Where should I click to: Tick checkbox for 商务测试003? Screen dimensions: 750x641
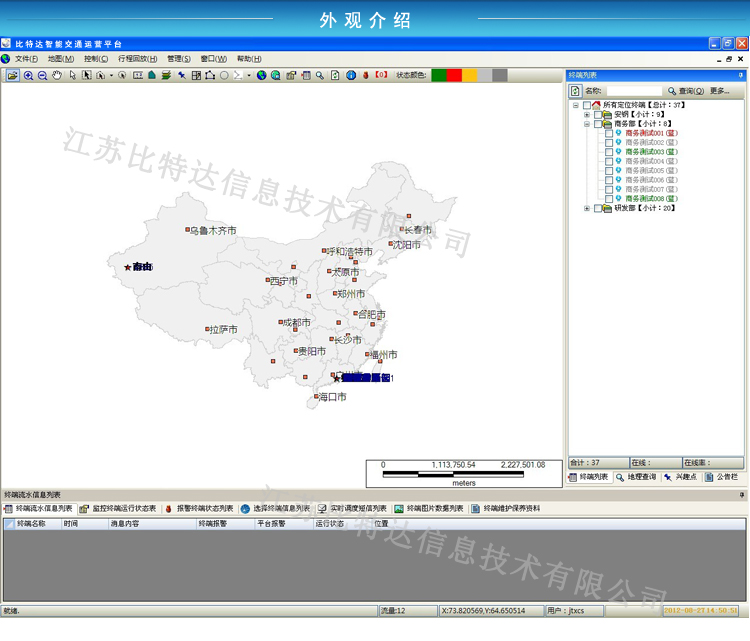(609, 152)
